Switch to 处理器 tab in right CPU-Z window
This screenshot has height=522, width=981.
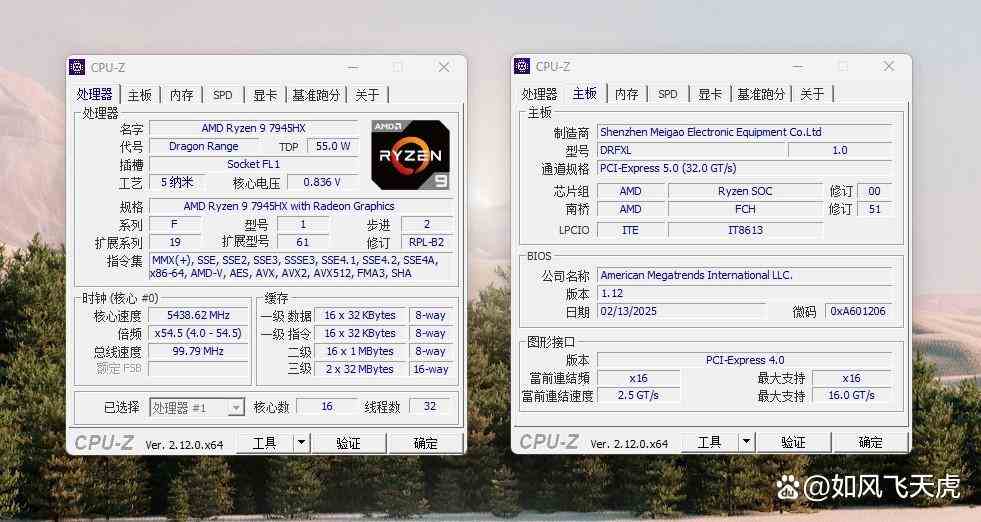(x=539, y=94)
